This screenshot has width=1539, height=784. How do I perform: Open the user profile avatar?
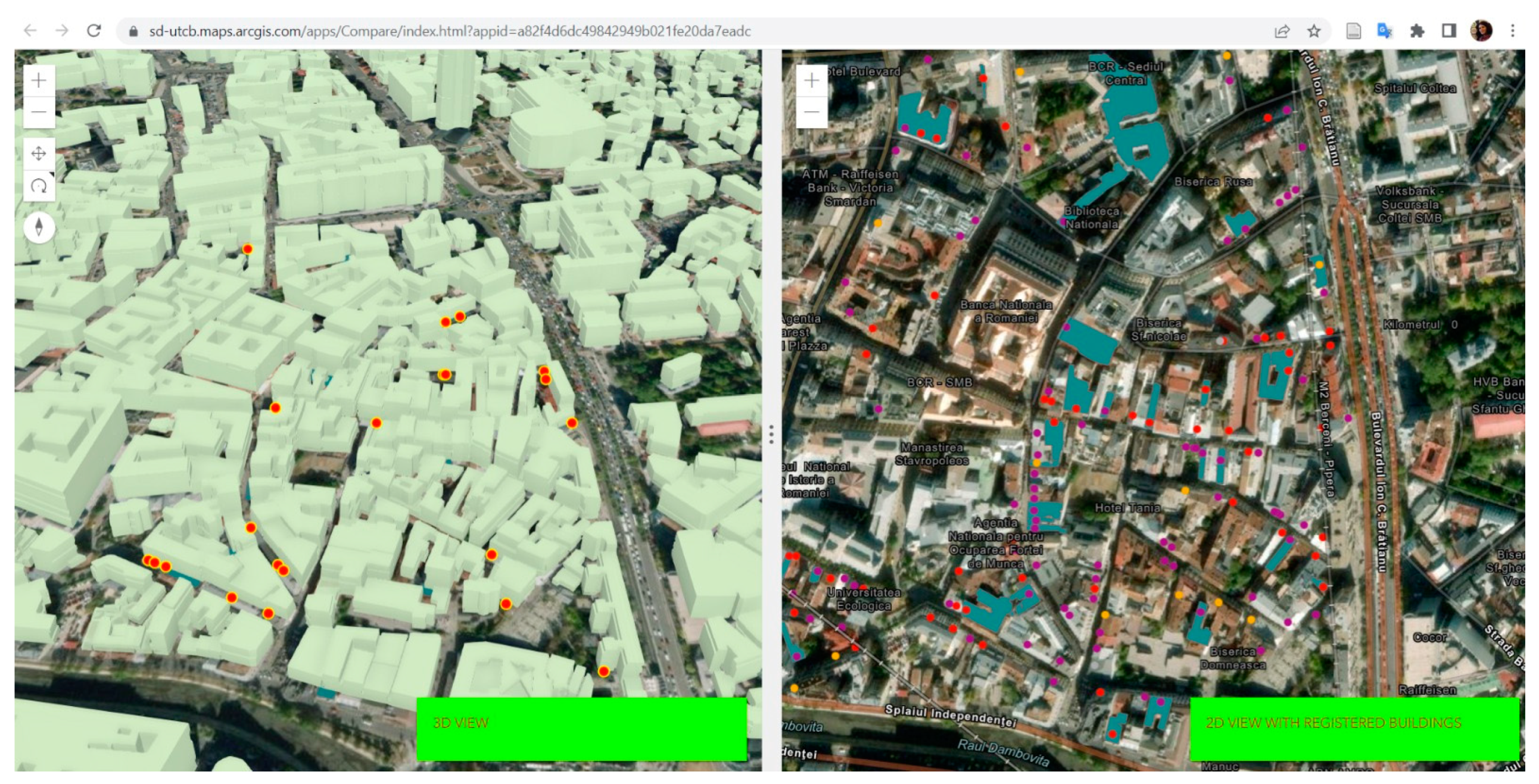click(1481, 31)
